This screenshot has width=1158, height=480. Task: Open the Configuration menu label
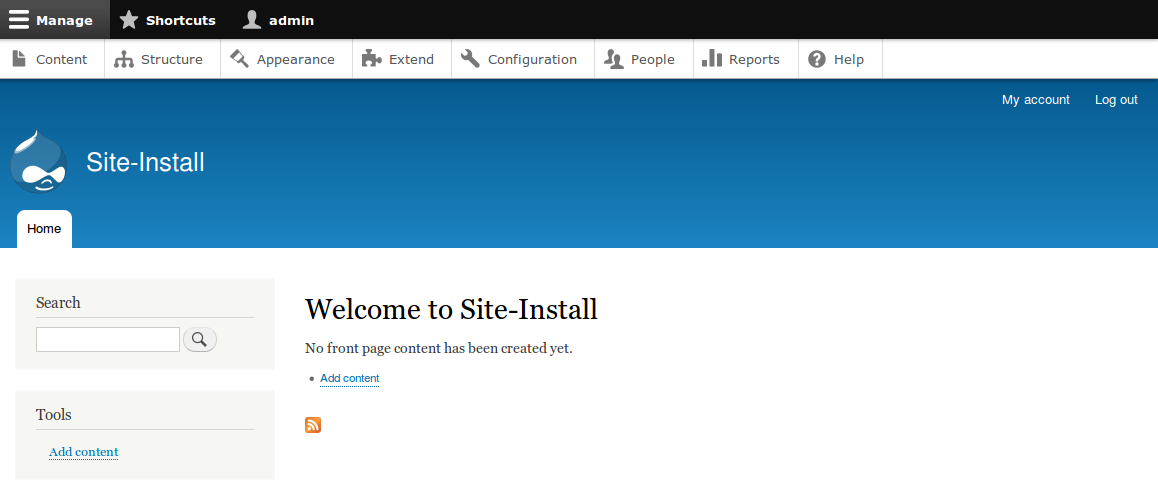click(x=532, y=60)
